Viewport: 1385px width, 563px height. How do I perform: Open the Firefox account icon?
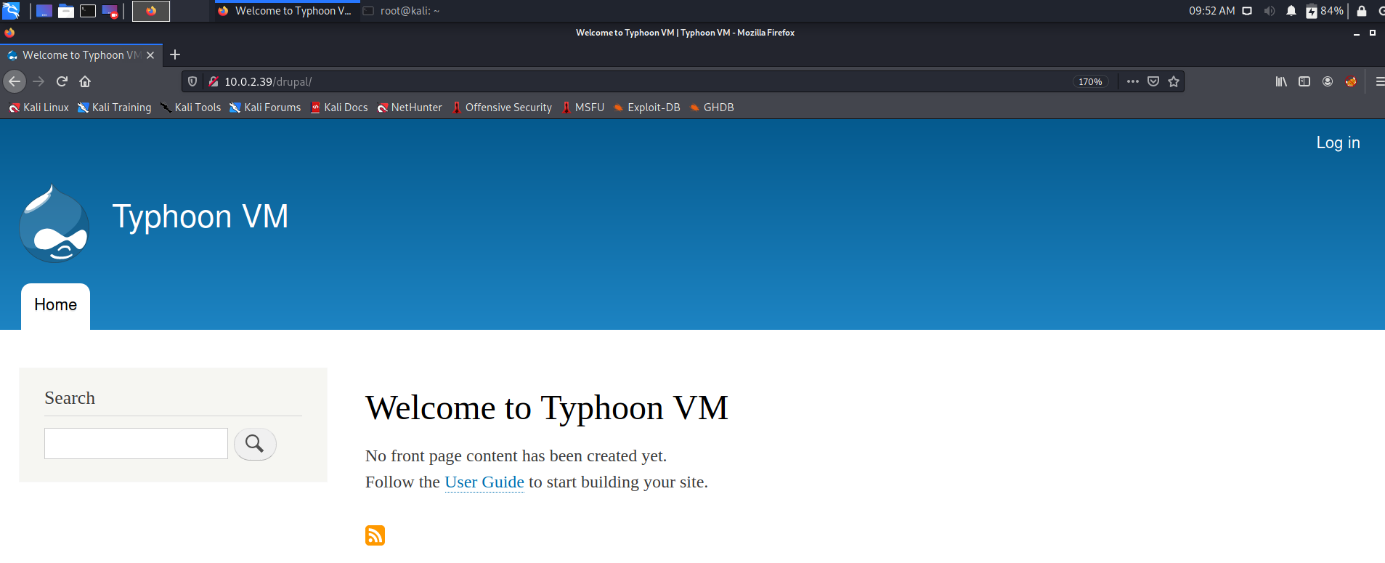(x=1328, y=82)
